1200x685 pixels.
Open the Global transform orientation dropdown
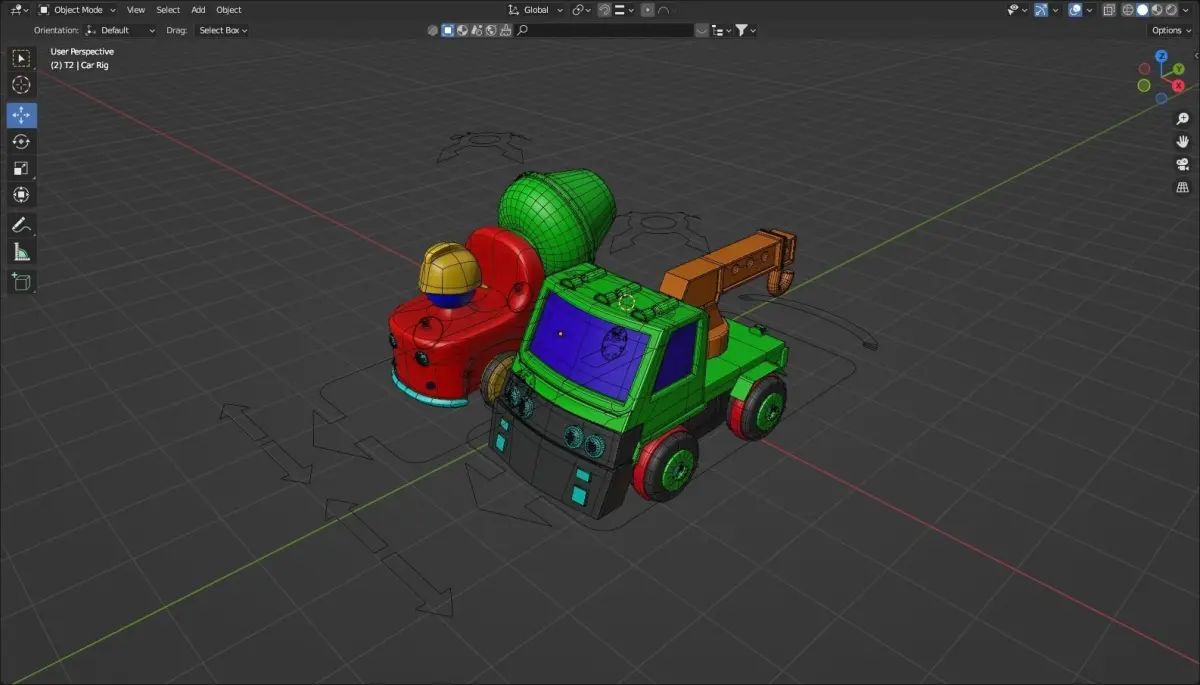[x=535, y=10]
